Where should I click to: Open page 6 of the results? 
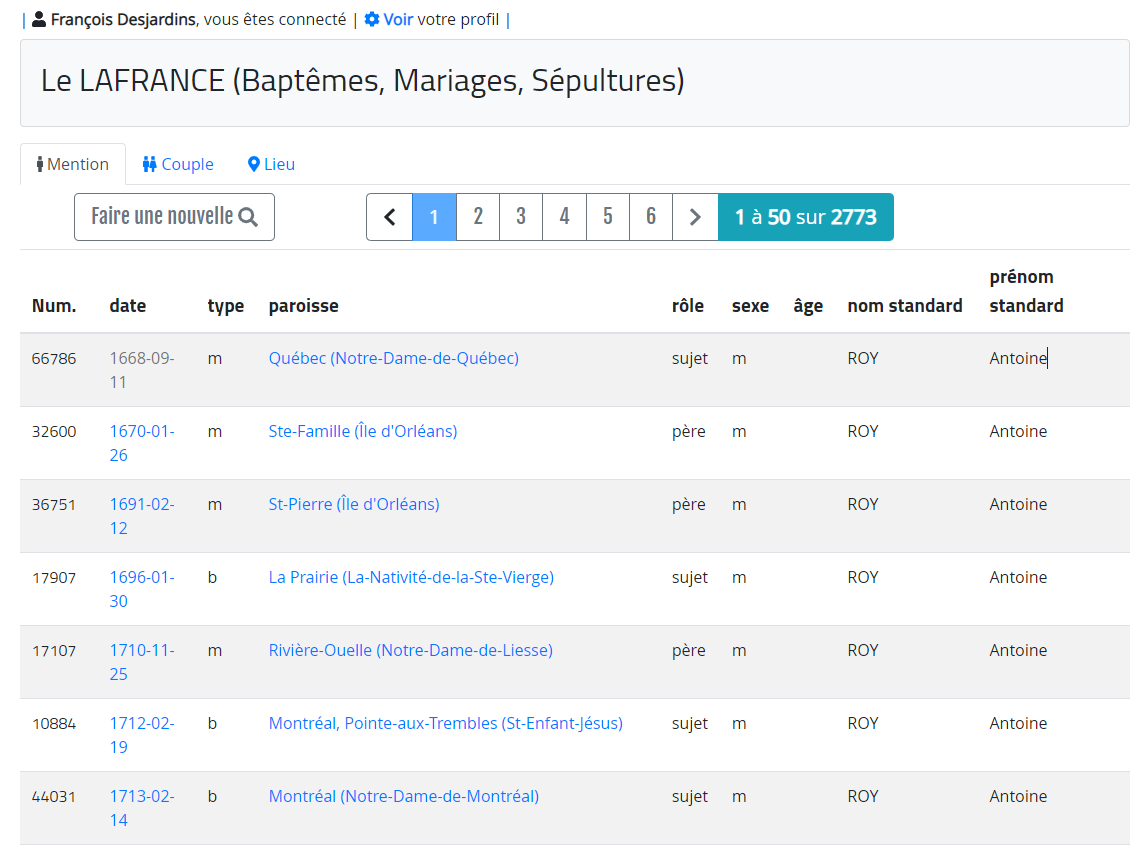[x=651, y=217]
